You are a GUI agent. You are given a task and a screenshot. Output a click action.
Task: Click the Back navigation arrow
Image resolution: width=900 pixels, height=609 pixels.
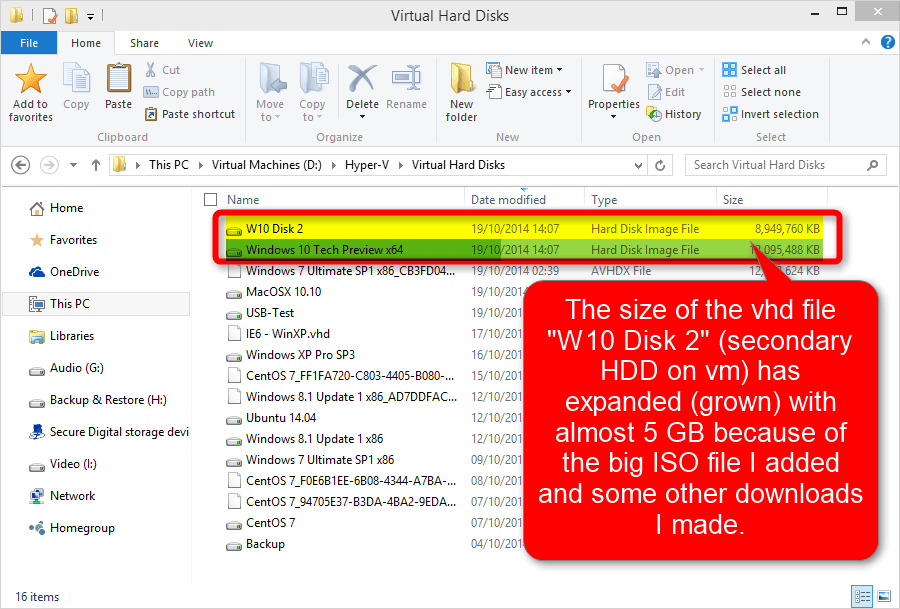point(21,165)
